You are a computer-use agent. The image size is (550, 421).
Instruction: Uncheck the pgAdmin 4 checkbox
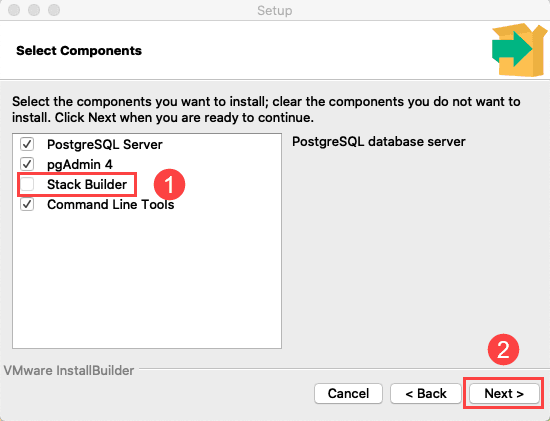(27, 164)
